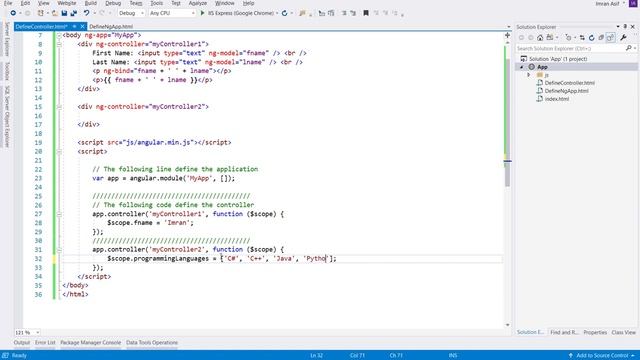Expand the js folder in Solution Explorer

(529, 75)
